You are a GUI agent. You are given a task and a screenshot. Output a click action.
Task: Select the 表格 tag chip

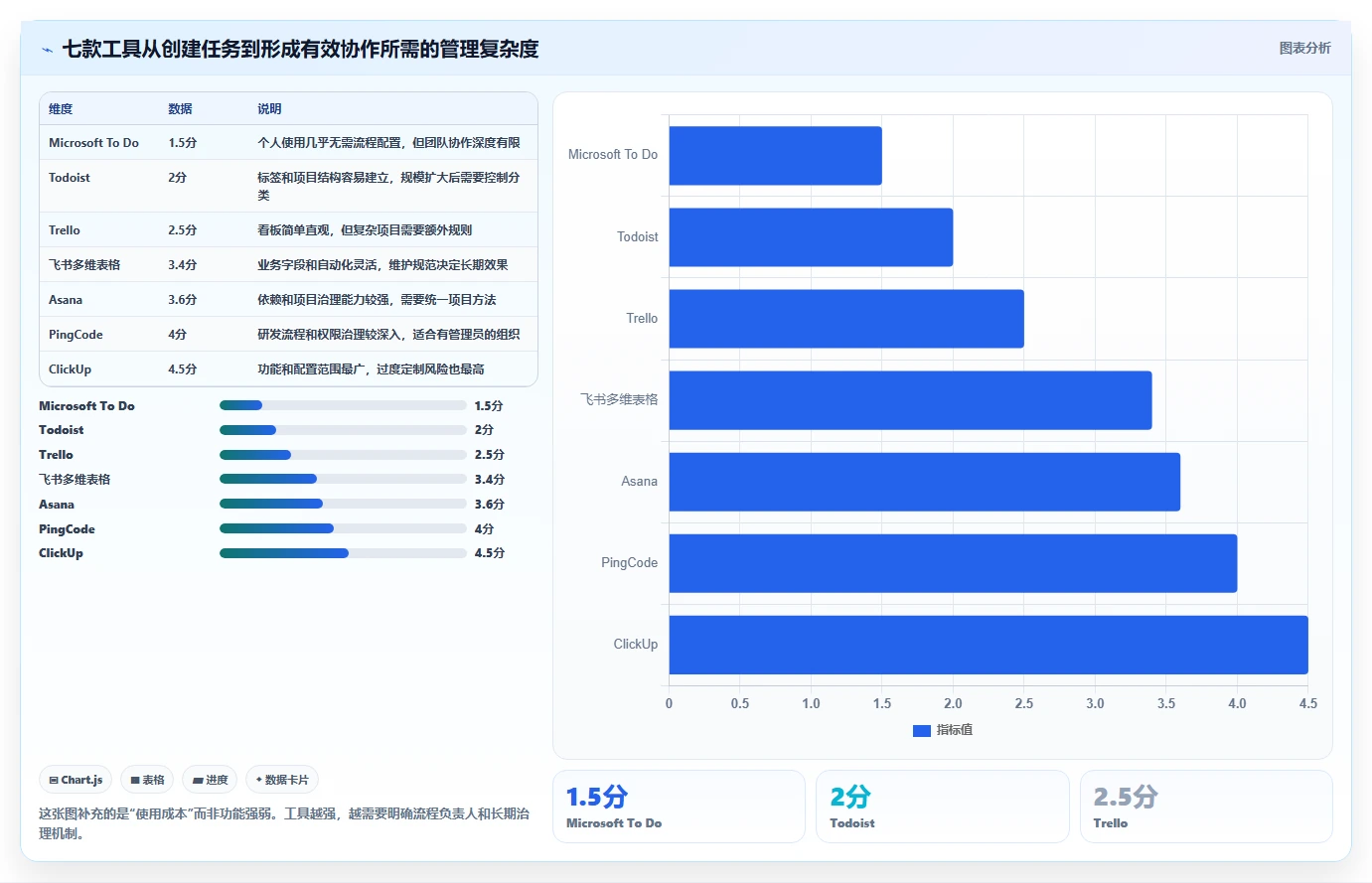click(x=147, y=780)
